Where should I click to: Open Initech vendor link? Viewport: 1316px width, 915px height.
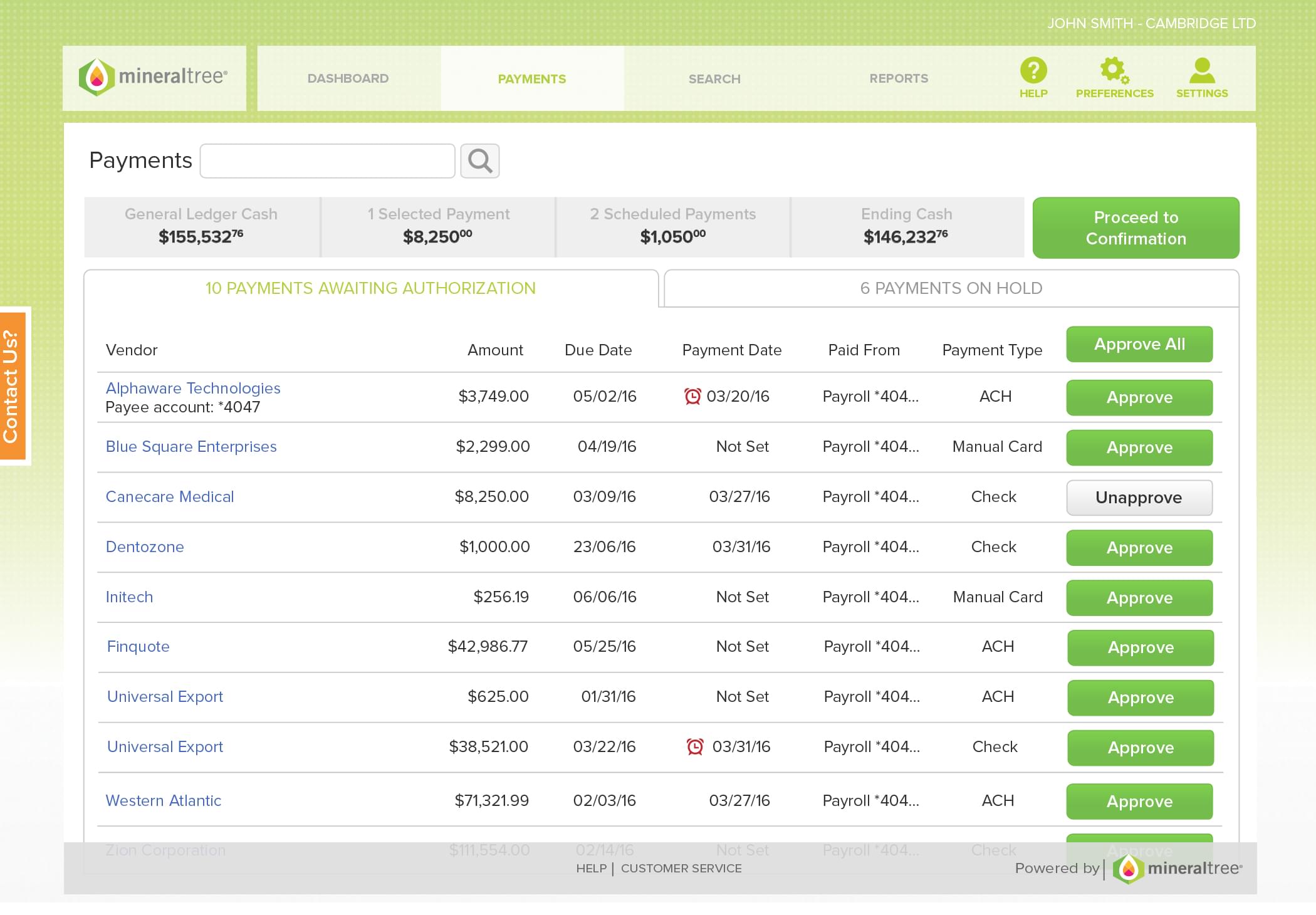[129, 597]
